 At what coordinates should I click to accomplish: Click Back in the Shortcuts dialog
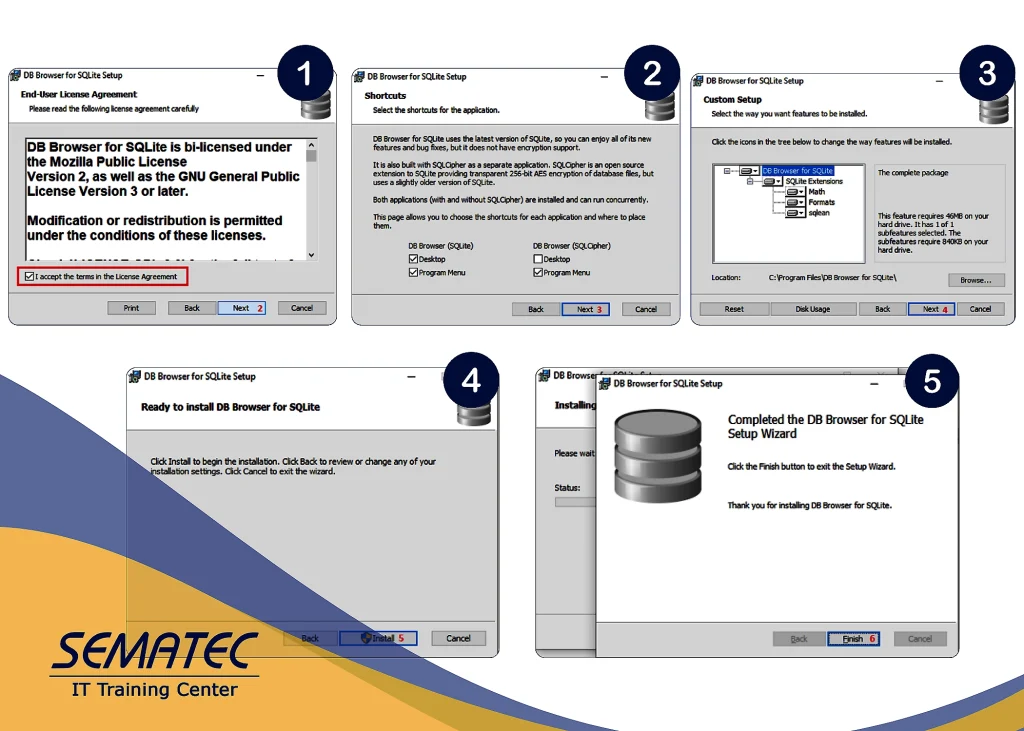coord(536,310)
